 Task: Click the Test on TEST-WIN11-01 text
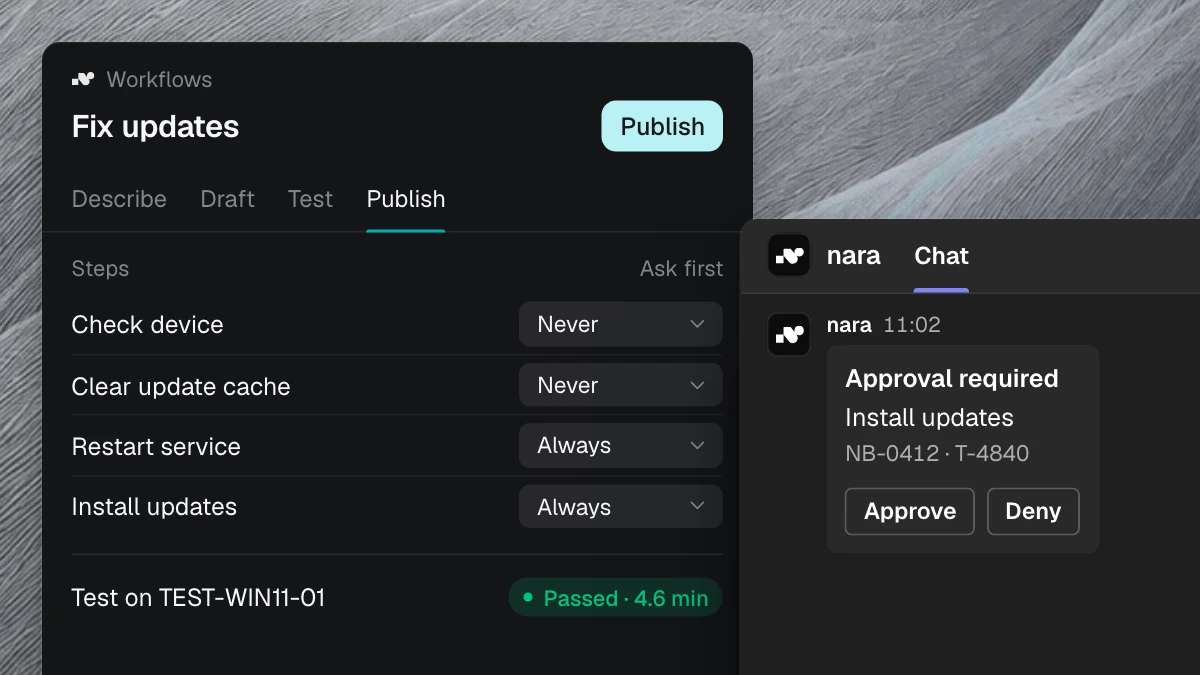[x=198, y=598]
